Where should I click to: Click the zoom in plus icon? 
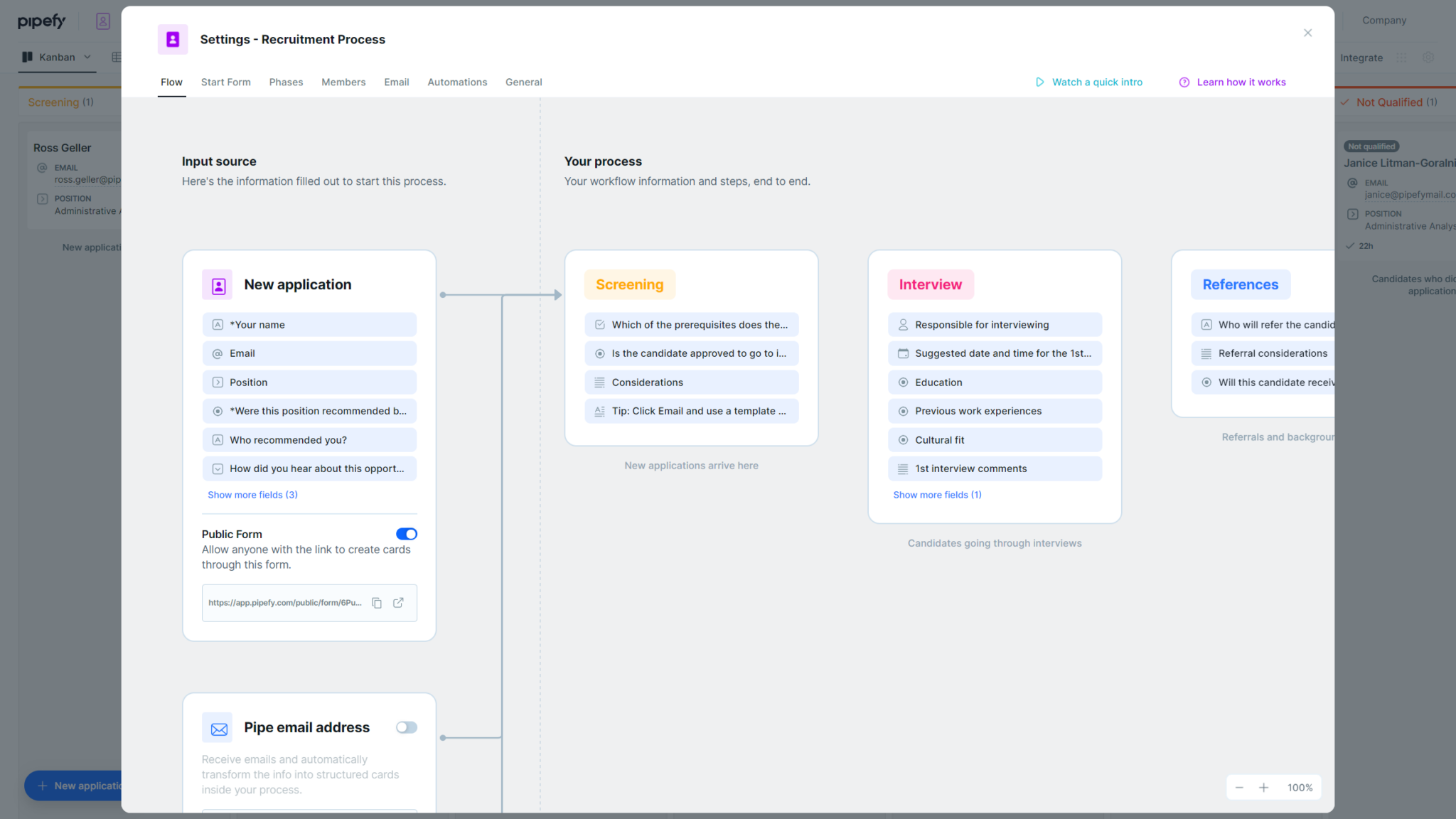coord(1264,787)
